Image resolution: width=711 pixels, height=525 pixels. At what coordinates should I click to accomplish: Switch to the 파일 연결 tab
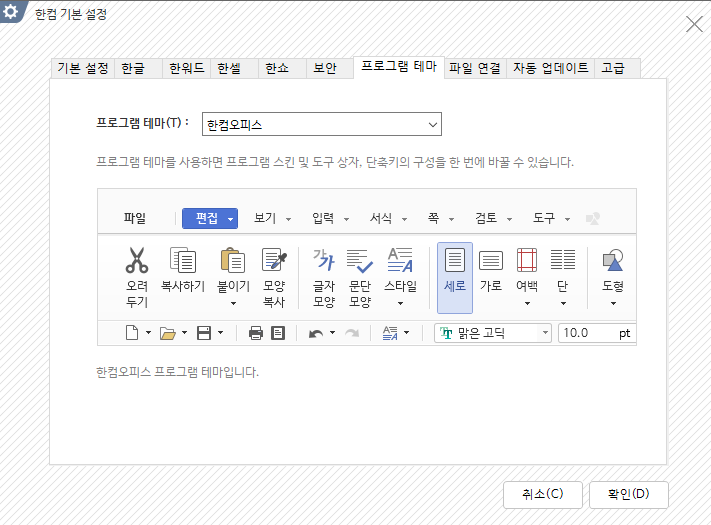pos(475,68)
